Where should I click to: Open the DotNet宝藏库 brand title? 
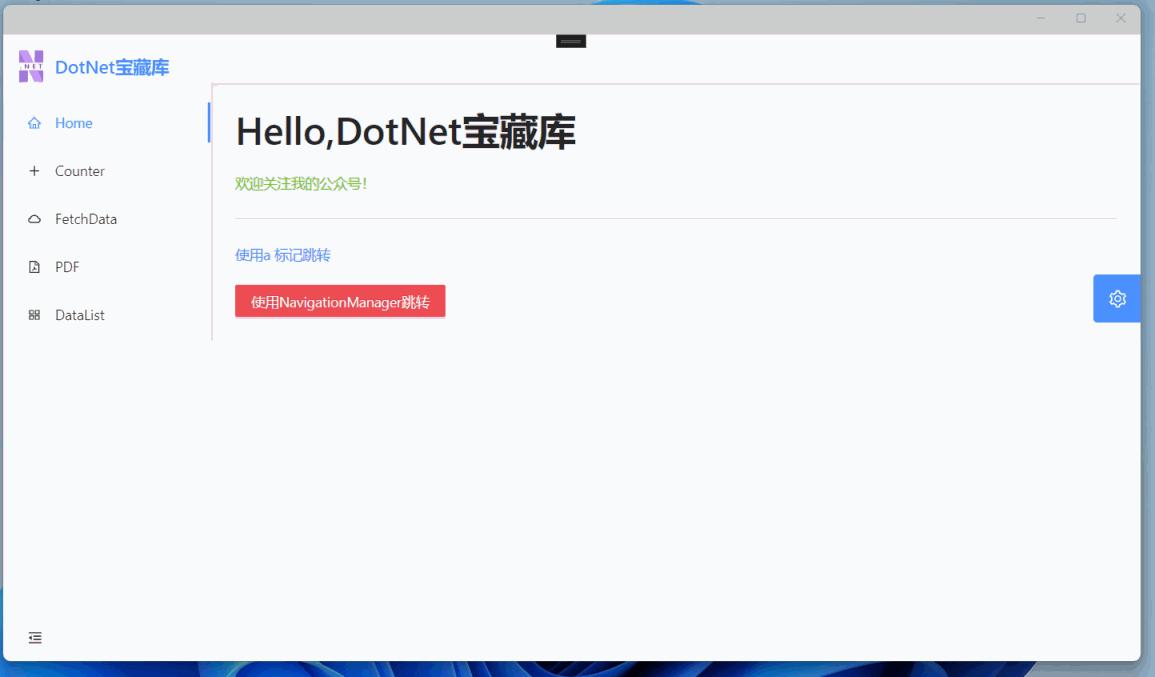[x=112, y=67]
